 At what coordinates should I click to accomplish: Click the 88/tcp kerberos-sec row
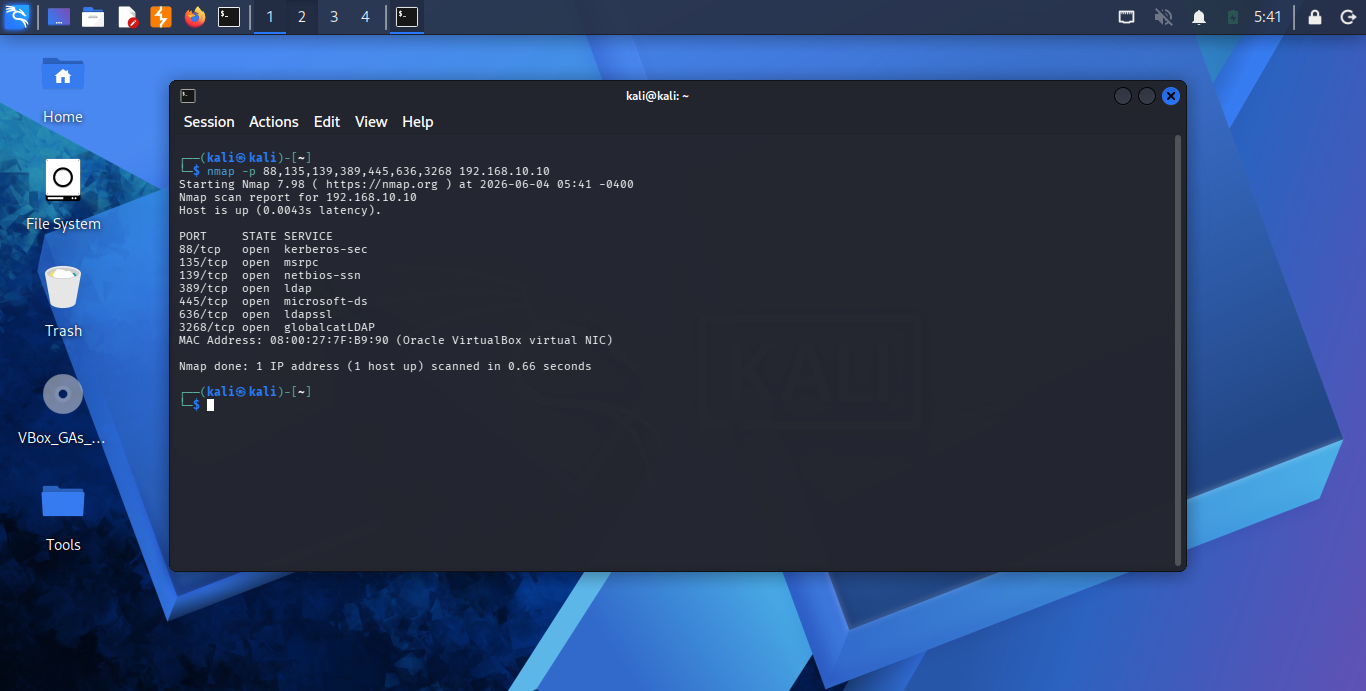pyautogui.click(x=273, y=249)
